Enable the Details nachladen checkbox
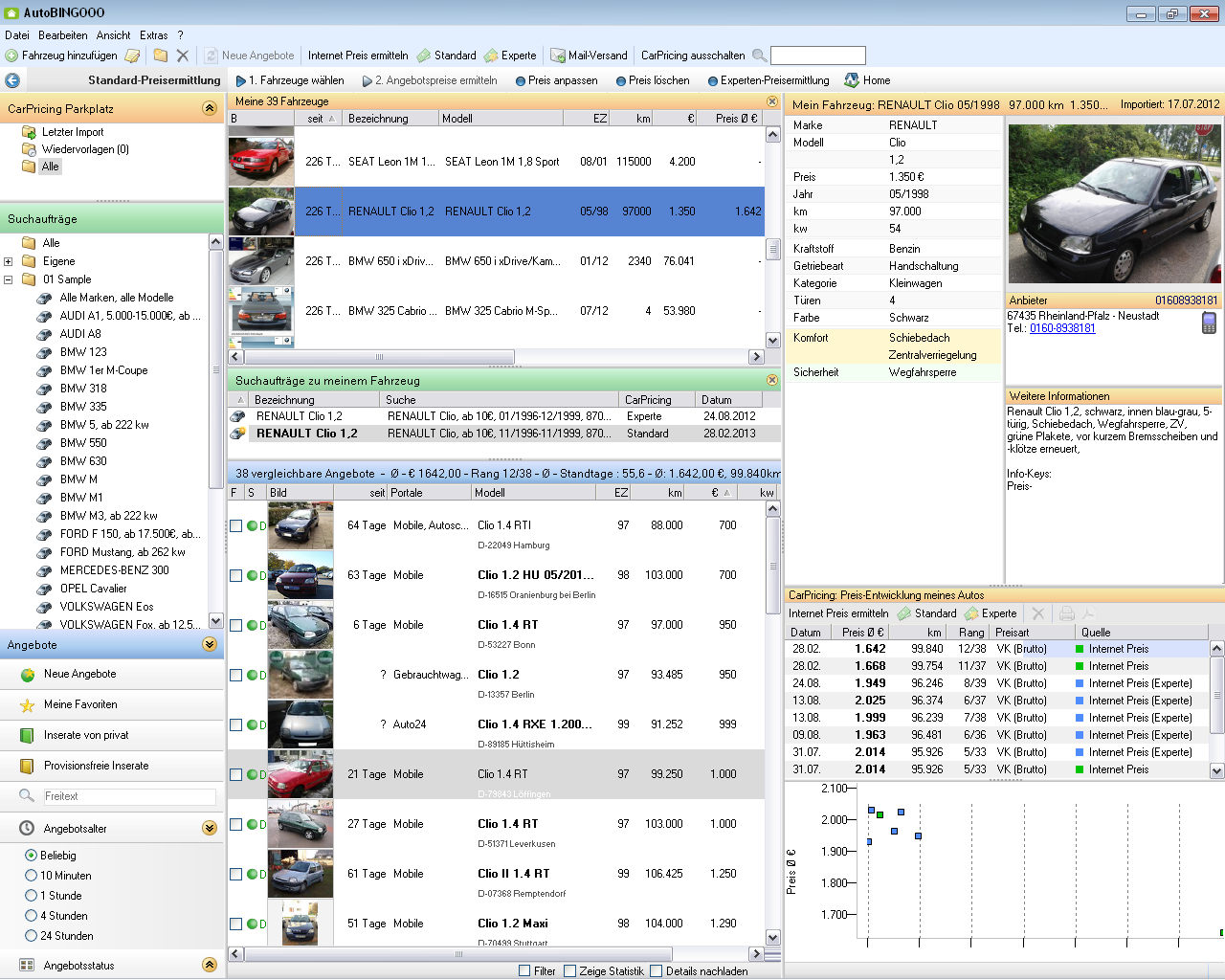 pos(657,970)
